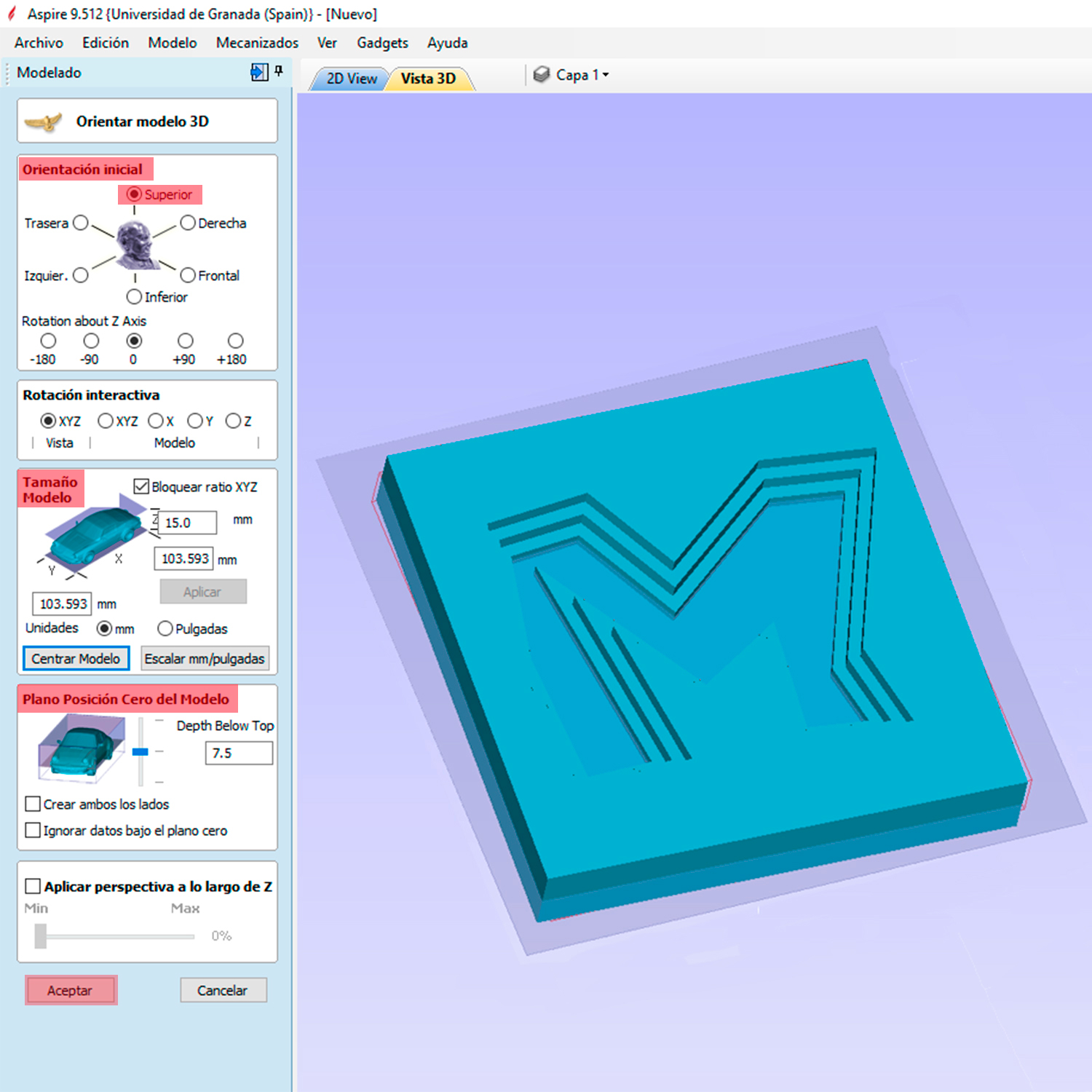The height and width of the screenshot is (1092, 1092).
Task: Click the car zero plane illustration
Action: click(82, 748)
